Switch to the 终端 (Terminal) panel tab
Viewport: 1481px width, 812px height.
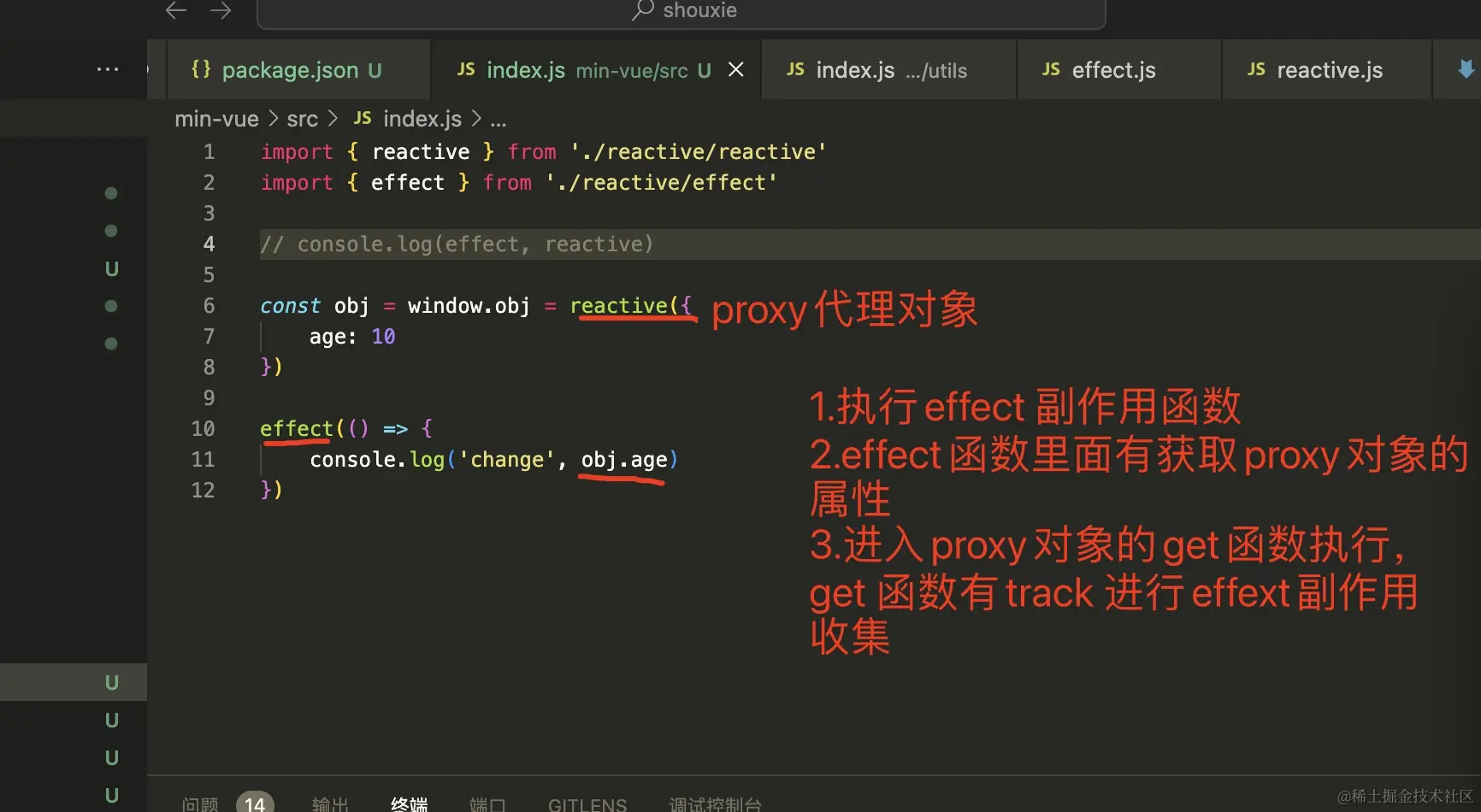click(409, 804)
